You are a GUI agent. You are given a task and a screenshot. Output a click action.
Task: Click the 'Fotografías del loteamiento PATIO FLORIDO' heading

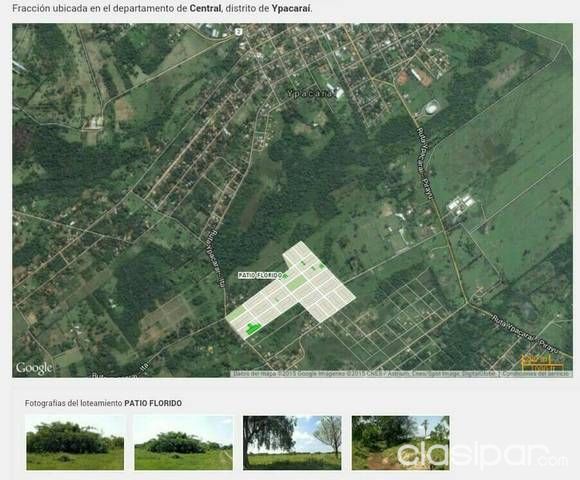[103, 403]
